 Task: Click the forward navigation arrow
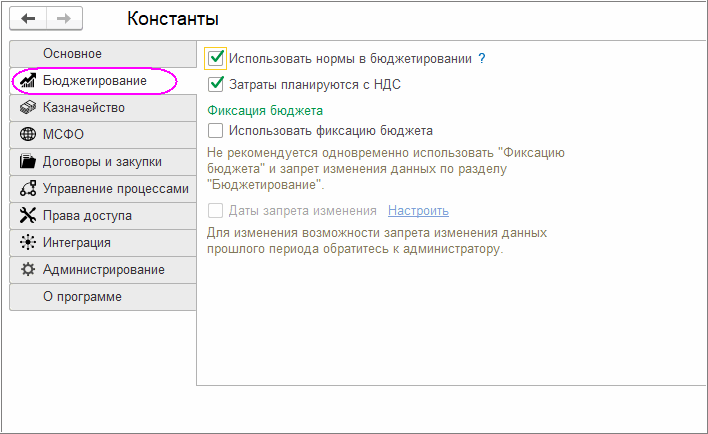(x=64, y=19)
